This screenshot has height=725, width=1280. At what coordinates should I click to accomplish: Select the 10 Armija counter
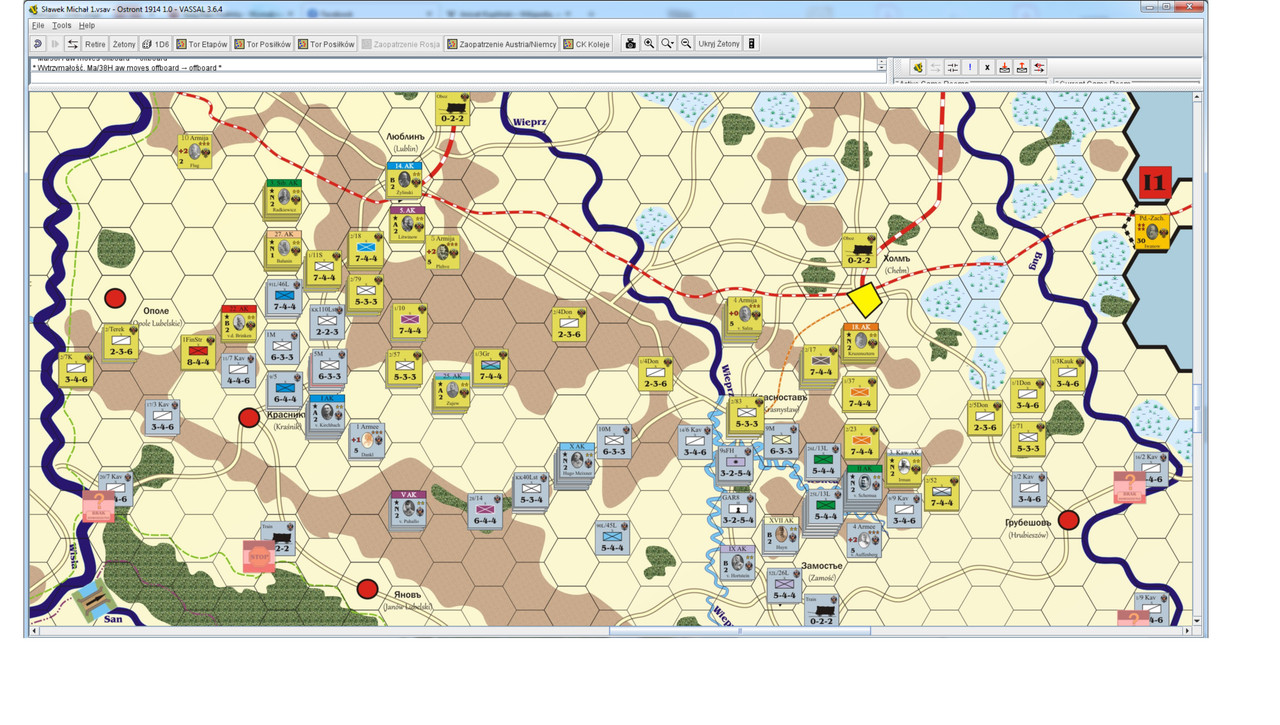click(195, 151)
